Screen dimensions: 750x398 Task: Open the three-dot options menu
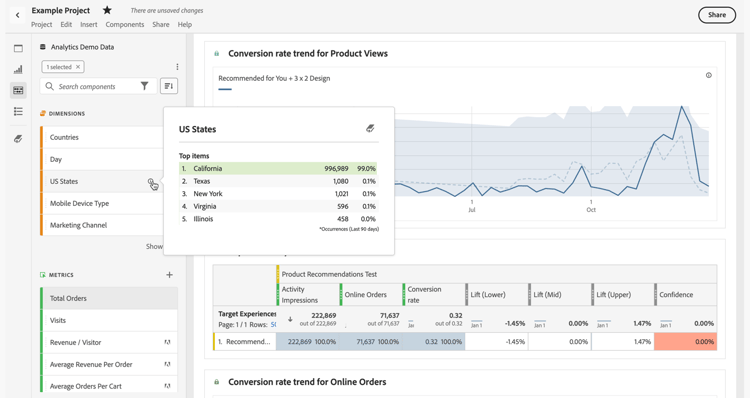[177, 67]
